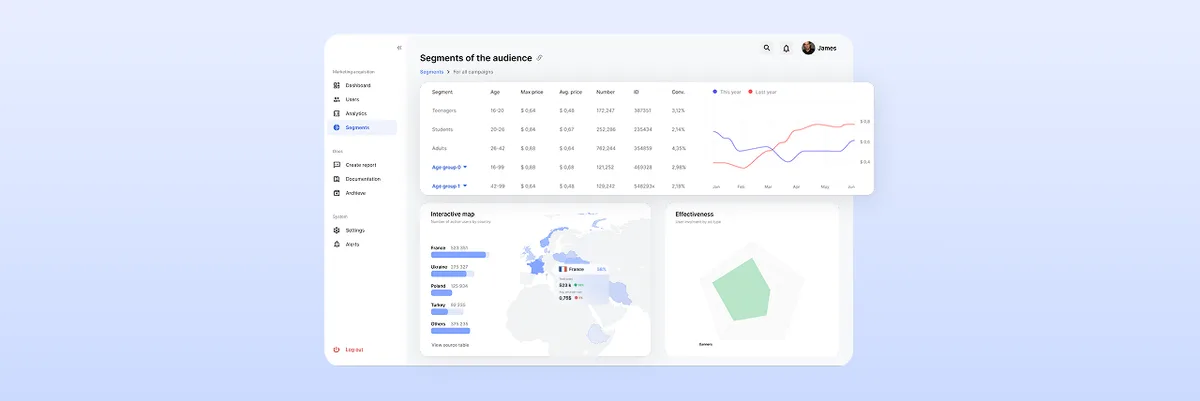Expand the Age group 0 row
The width and height of the screenshot is (1200, 401).
450,167
